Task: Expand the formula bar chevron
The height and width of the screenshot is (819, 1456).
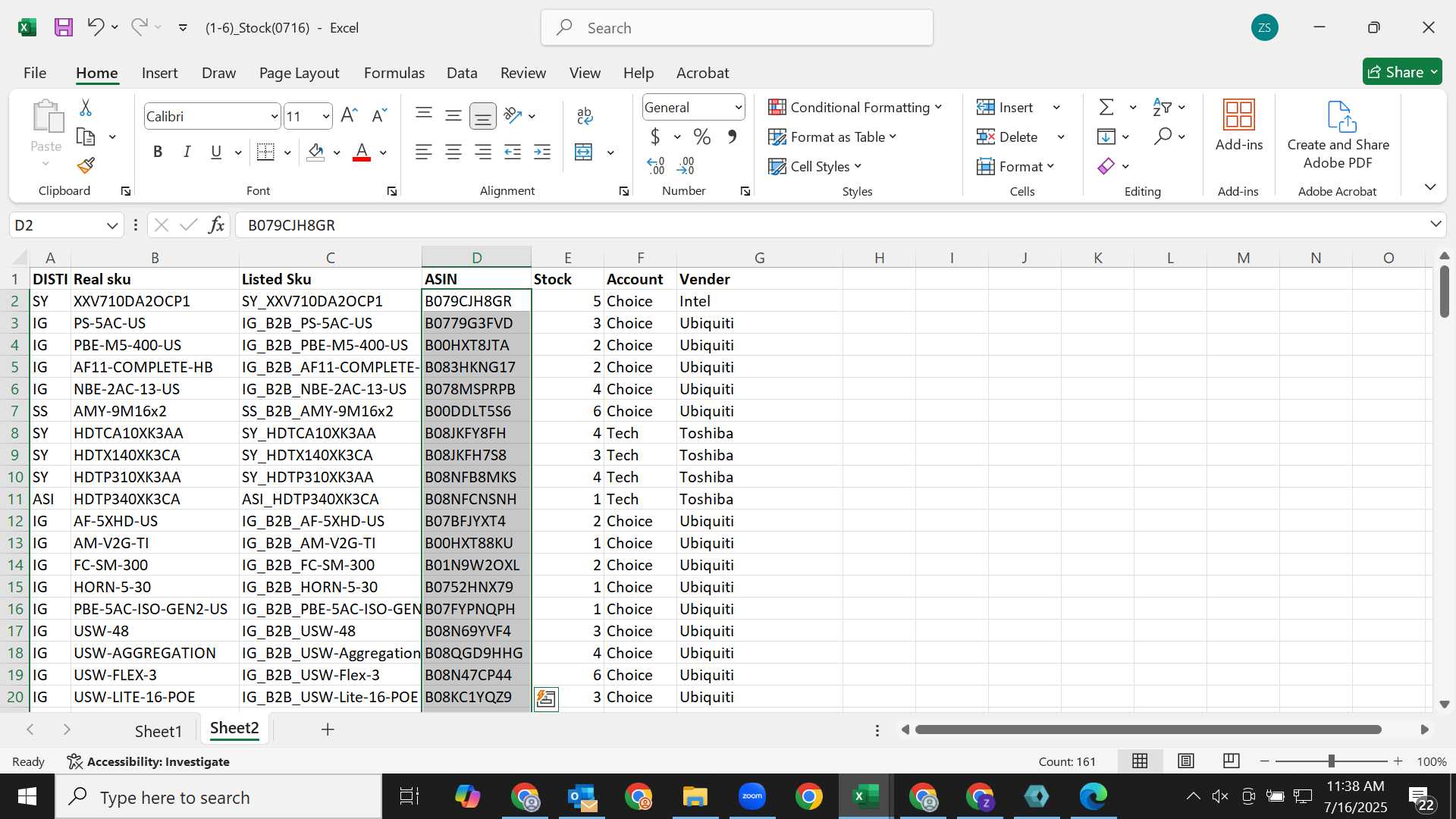Action: tap(1436, 224)
